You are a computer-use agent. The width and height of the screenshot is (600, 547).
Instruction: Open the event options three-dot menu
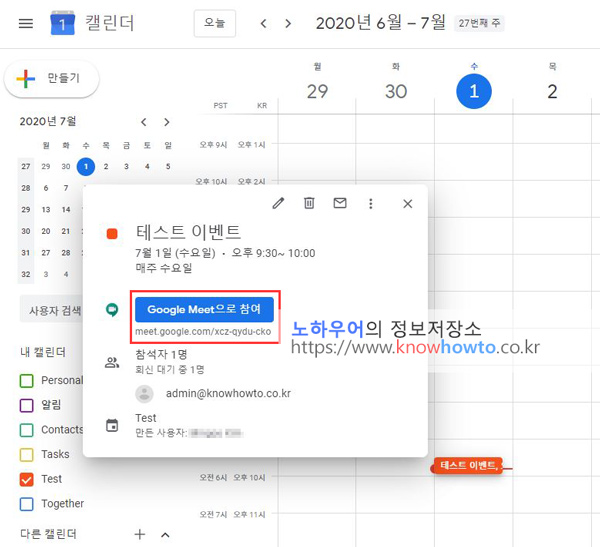tap(370, 204)
